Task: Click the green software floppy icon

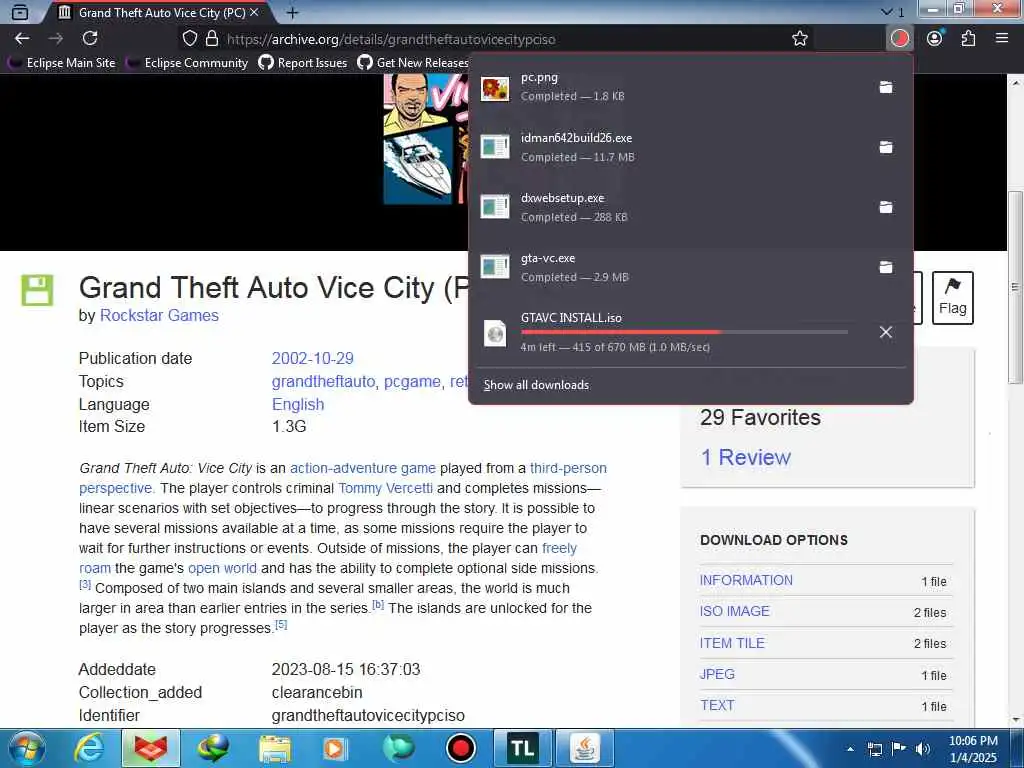Action: pos(37,291)
